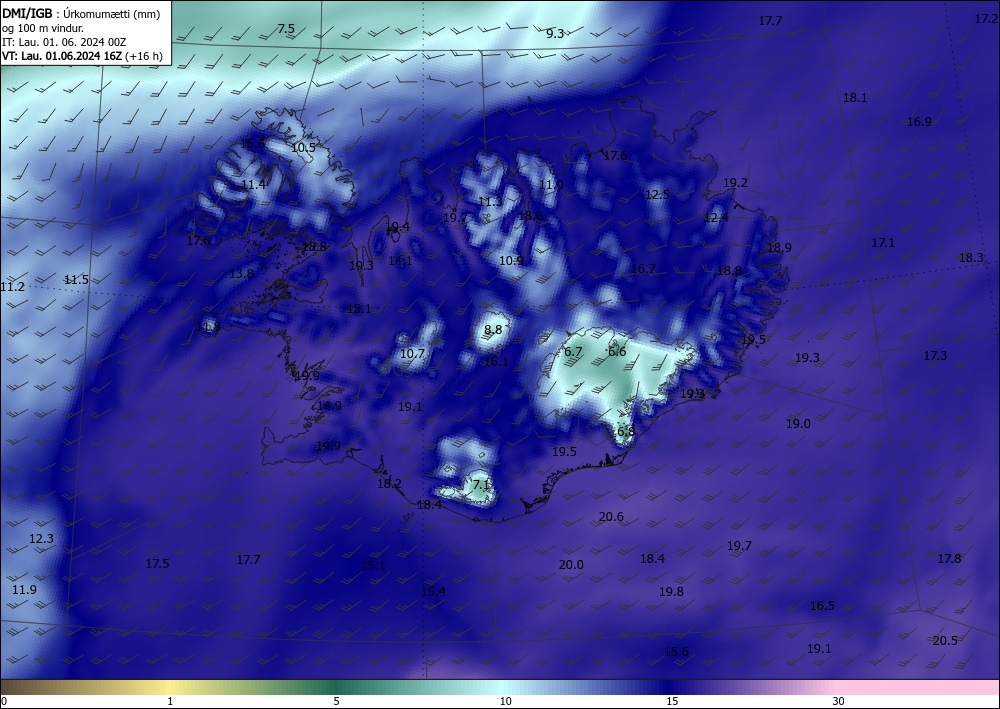The image size is (1000, 709).
Task: Click the 17.2 value on the map
Action: (x=985, y=19)
